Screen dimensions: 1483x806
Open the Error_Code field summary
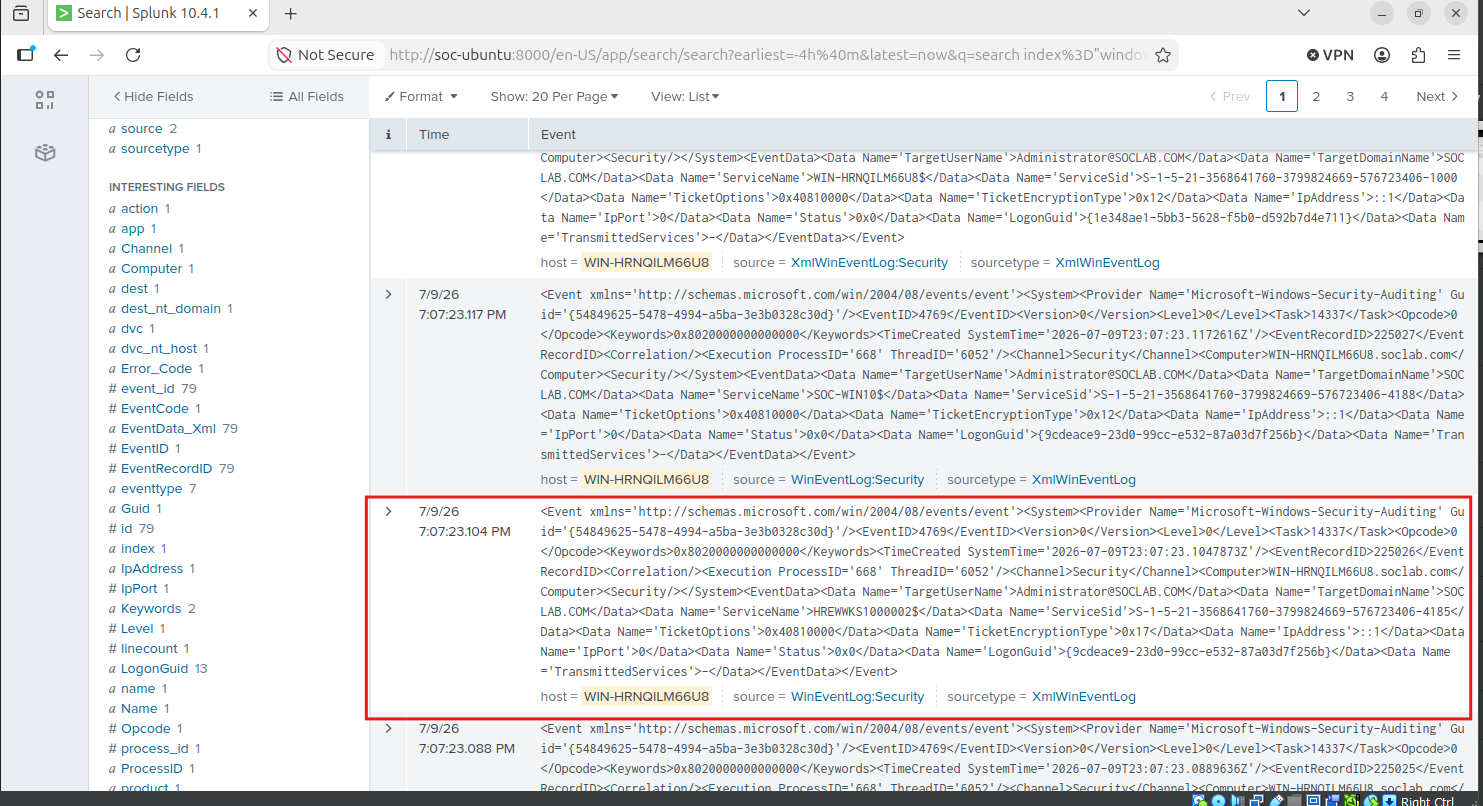156,369
